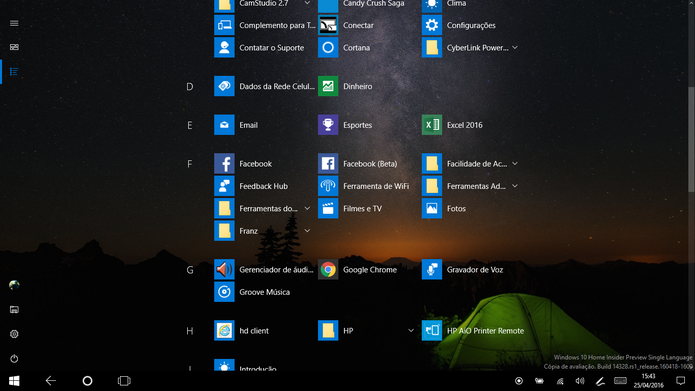Expand the HP folder chevron
The width and height of the screenshot is (695, 391).
click(411, 331)
